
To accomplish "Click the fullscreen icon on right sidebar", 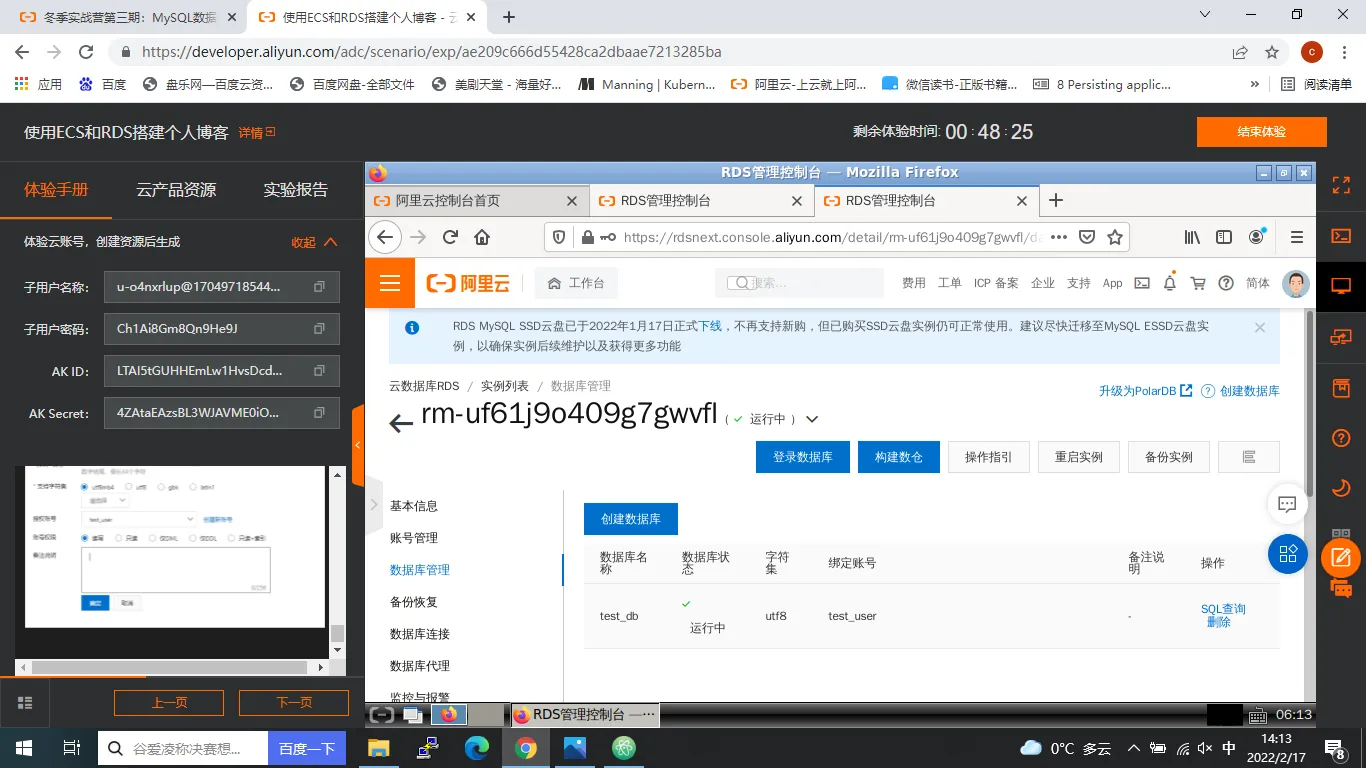I will (x=1341, y=185).
